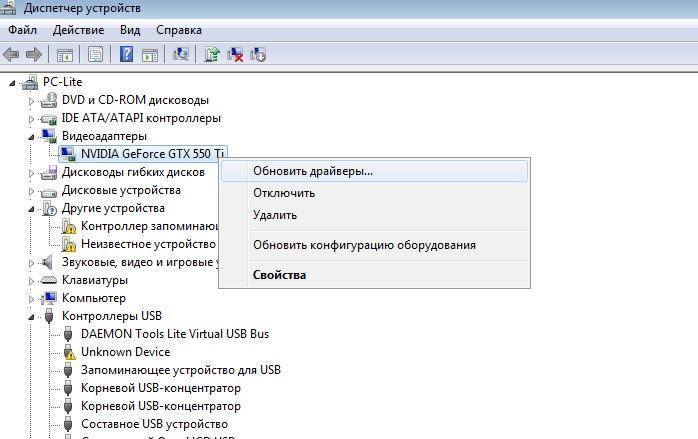The width and height of the screenshot is (698, 439).
Task: Click warning icon of Неизвестное устройство
Action: pyautogui.click(x=69, y=244)
